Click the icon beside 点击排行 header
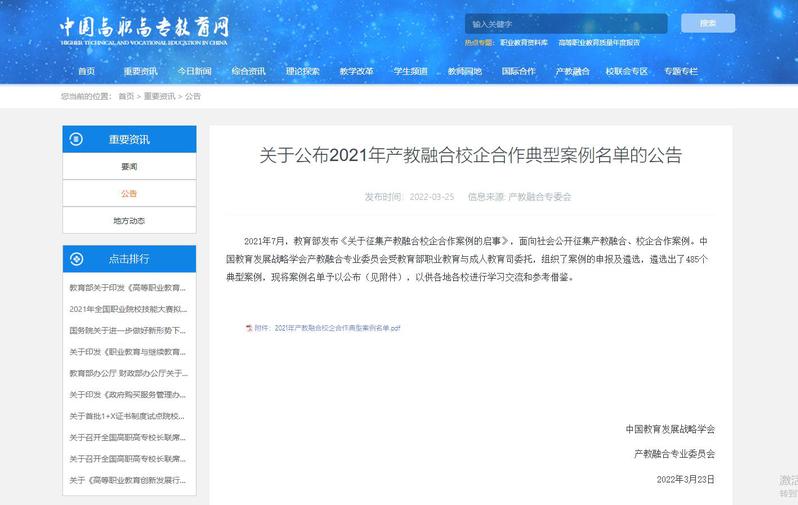 pyautogui.click(x=76, y=258)
